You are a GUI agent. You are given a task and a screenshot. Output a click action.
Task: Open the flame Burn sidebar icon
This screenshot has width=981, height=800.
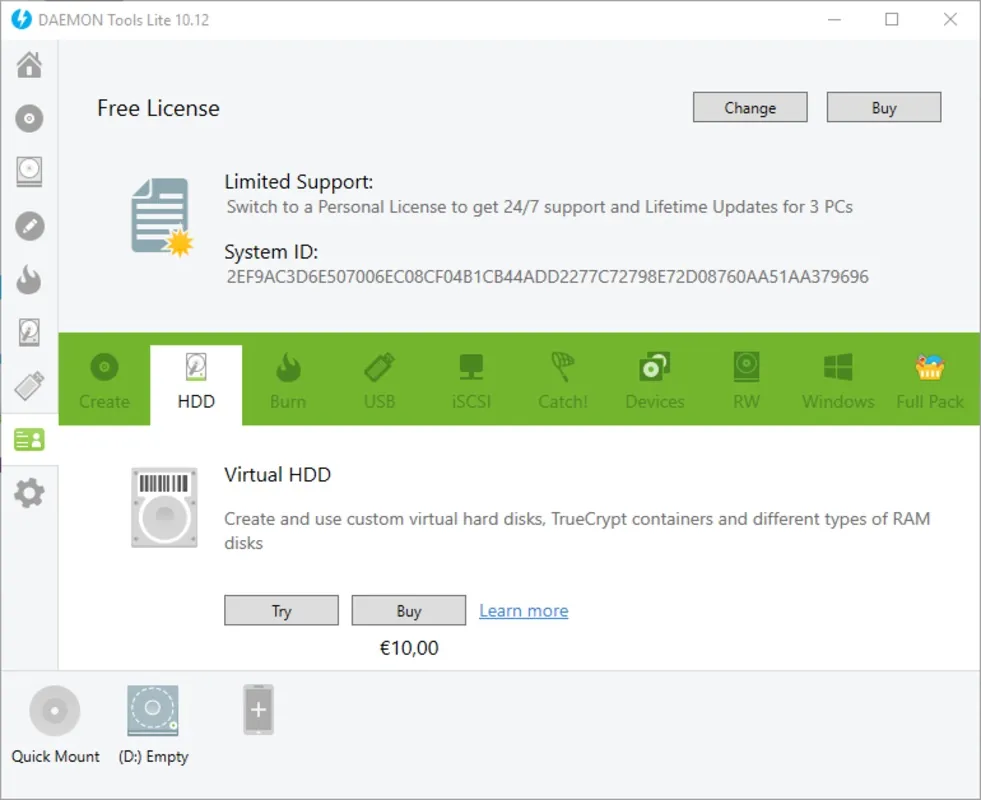click(x=29, y=279)
